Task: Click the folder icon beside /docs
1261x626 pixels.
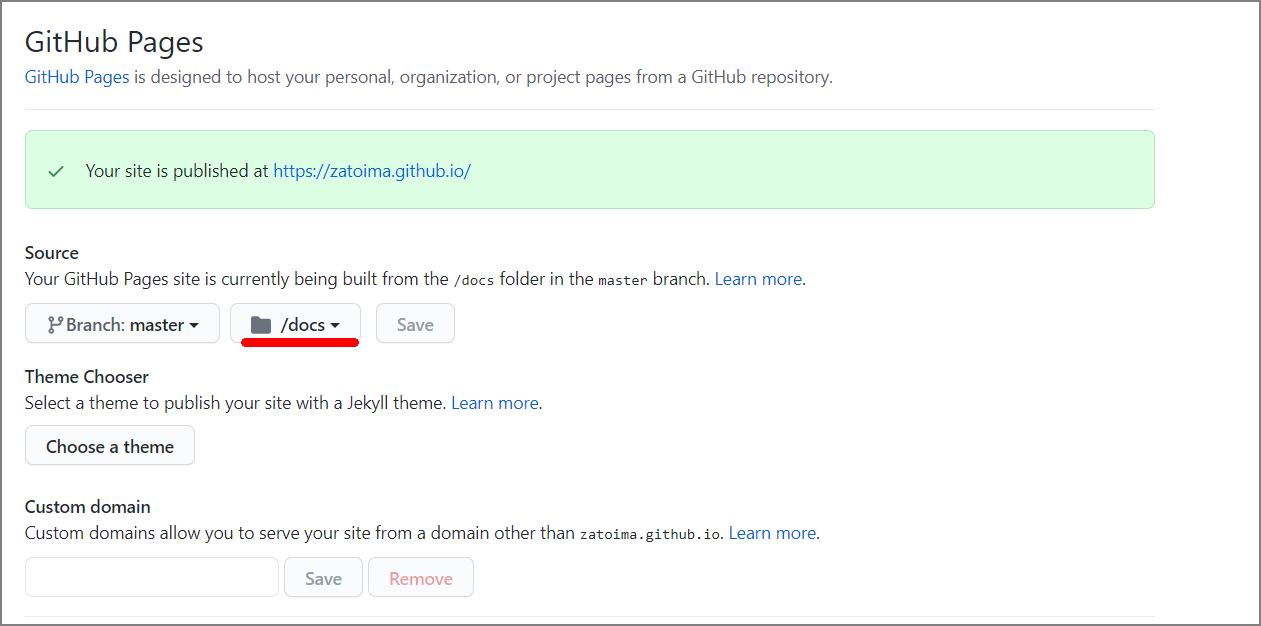Action: 261,325
